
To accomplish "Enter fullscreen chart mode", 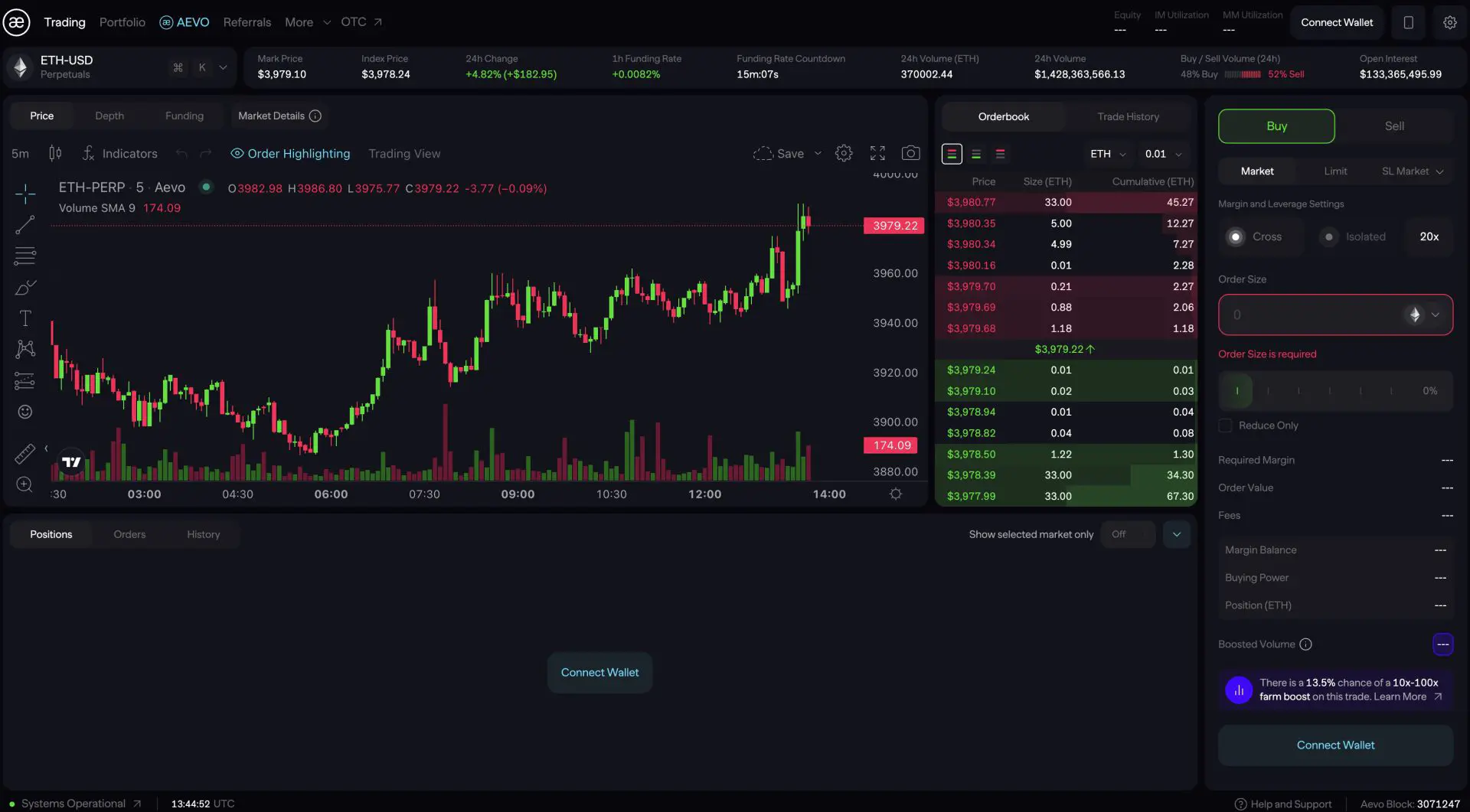I will (877, 153).
